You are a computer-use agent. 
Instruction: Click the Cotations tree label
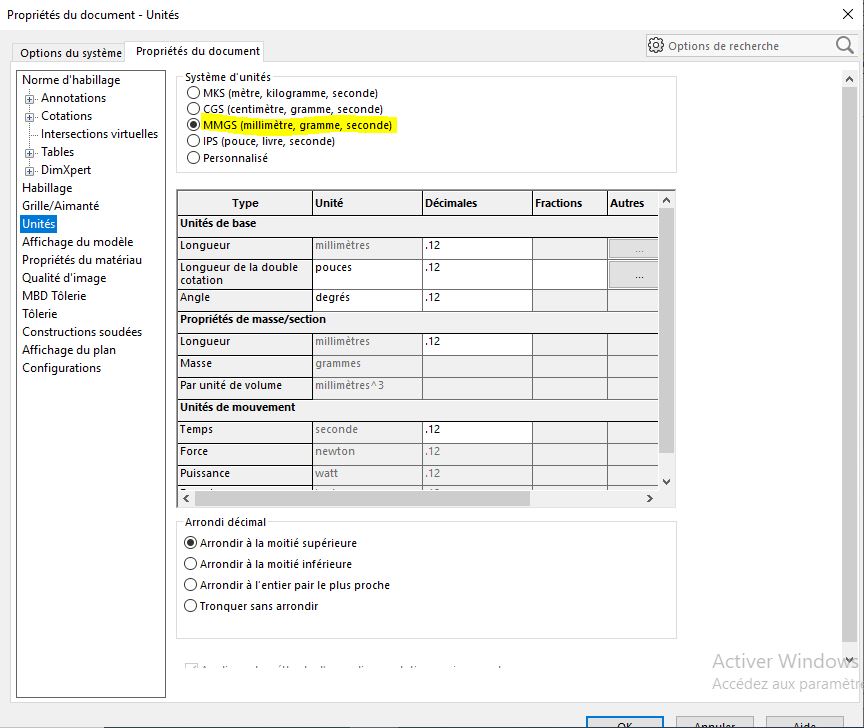point(66,116)
